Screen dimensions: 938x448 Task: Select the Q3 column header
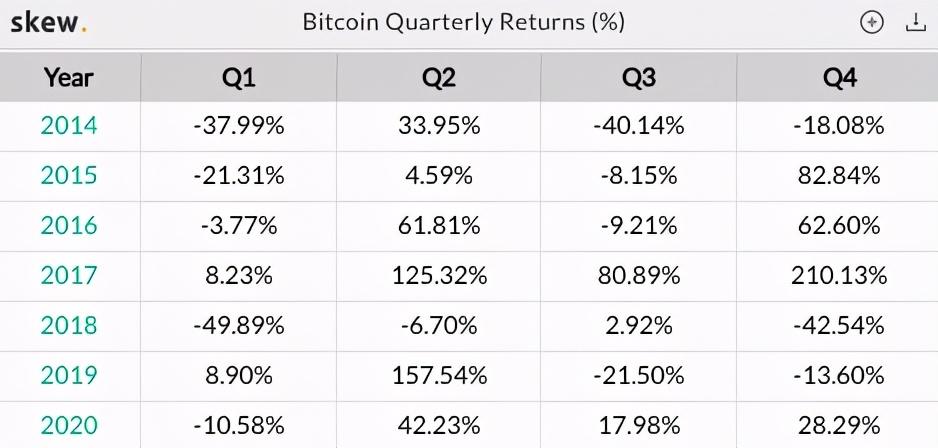pos(638,77)
